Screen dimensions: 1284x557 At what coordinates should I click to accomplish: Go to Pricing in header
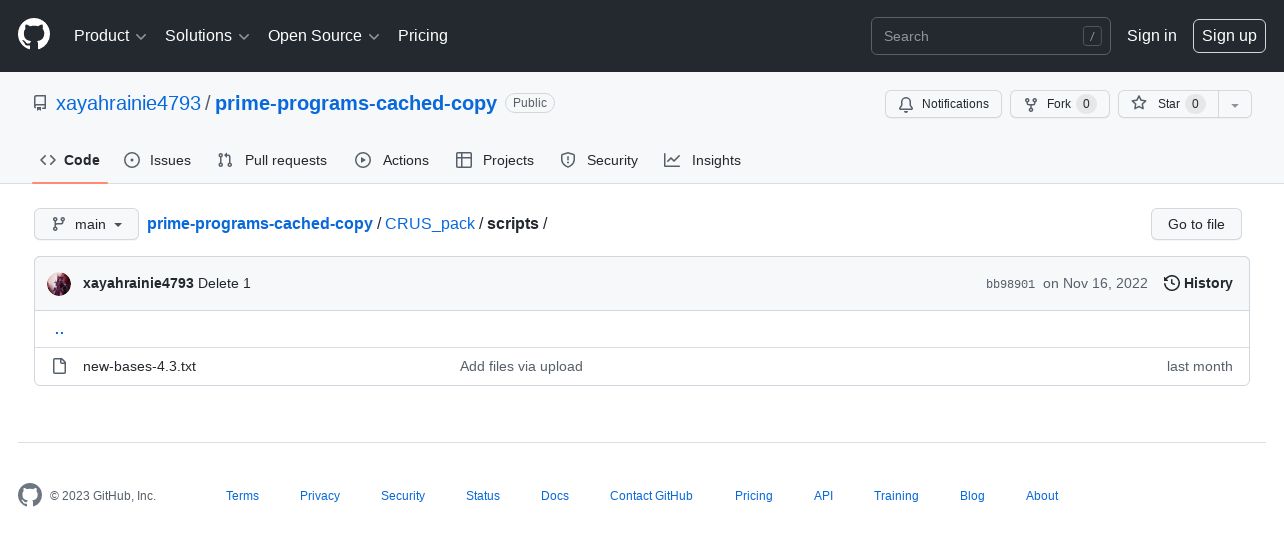tap(423, 36)
